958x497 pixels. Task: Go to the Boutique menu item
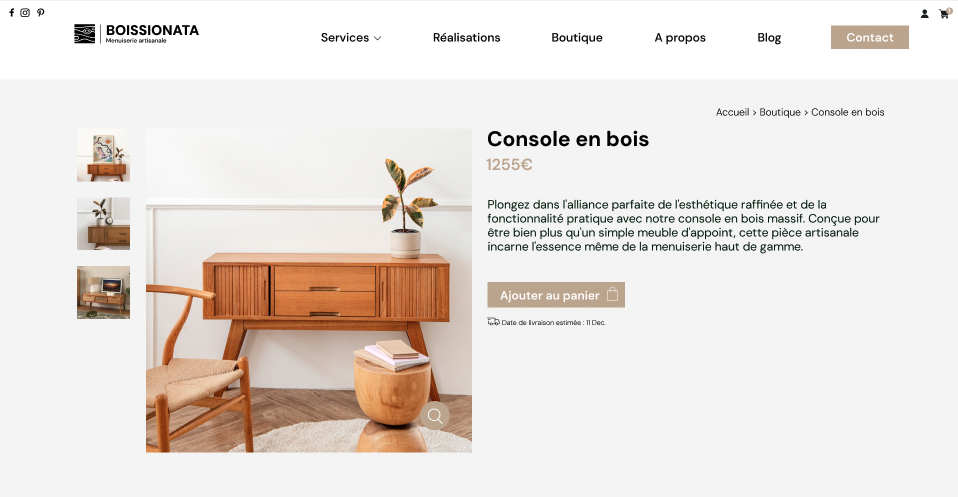577,37
